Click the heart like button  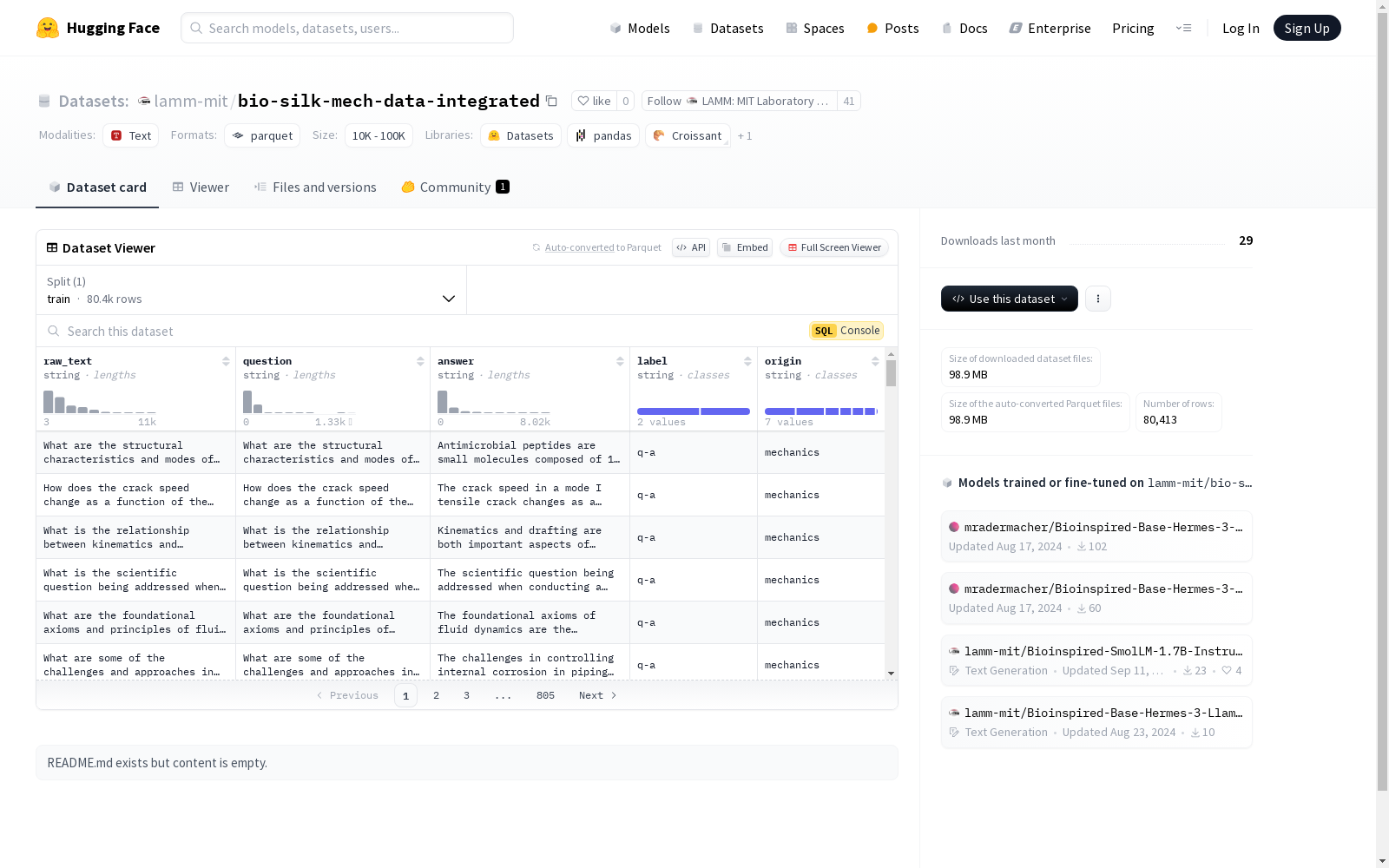coord(594,101)
